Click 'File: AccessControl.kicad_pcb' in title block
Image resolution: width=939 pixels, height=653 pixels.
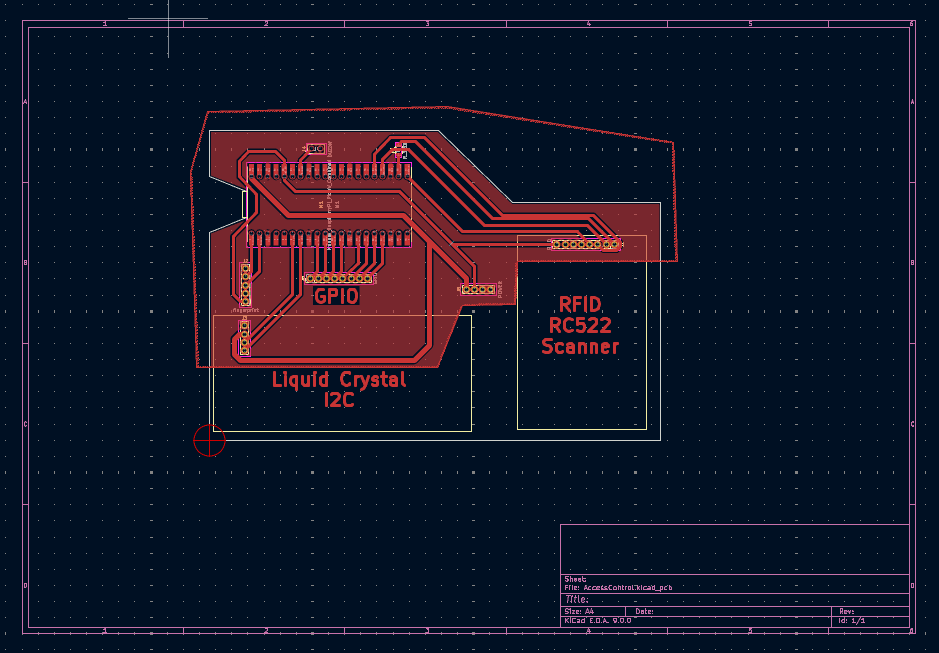(x=618, y=588)
